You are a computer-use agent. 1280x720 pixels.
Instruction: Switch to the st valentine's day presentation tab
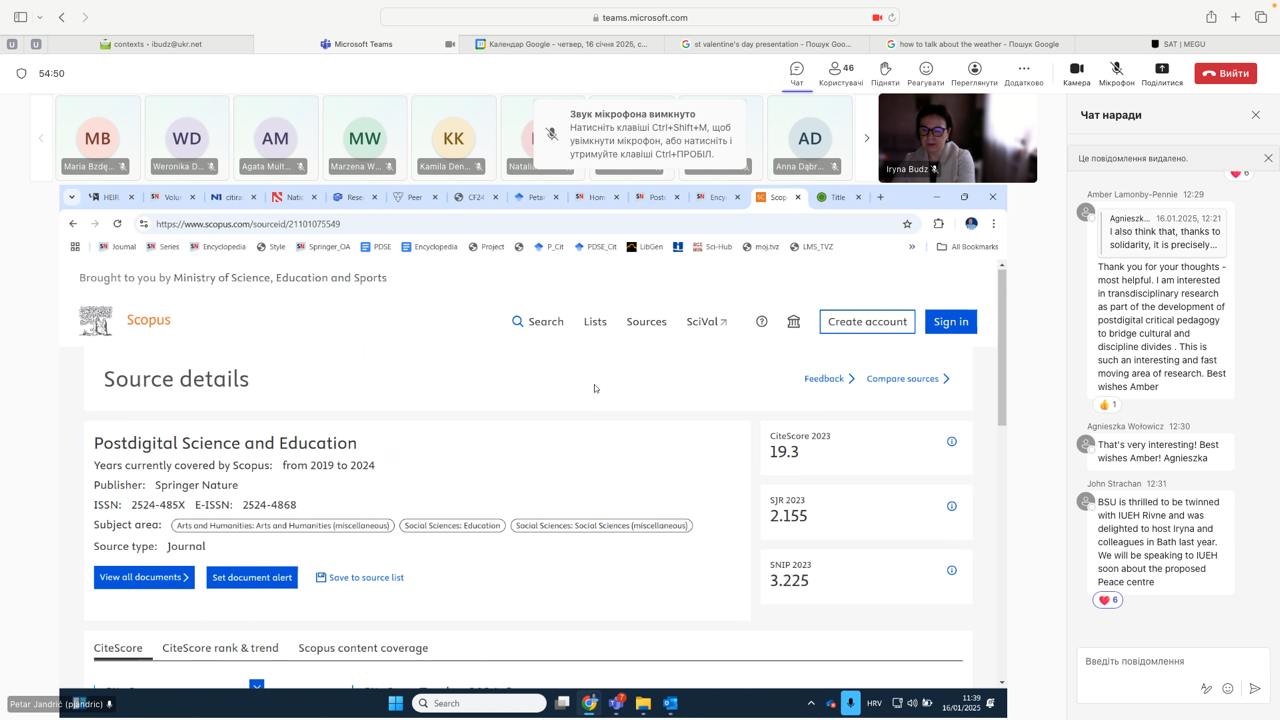point(768,44)
